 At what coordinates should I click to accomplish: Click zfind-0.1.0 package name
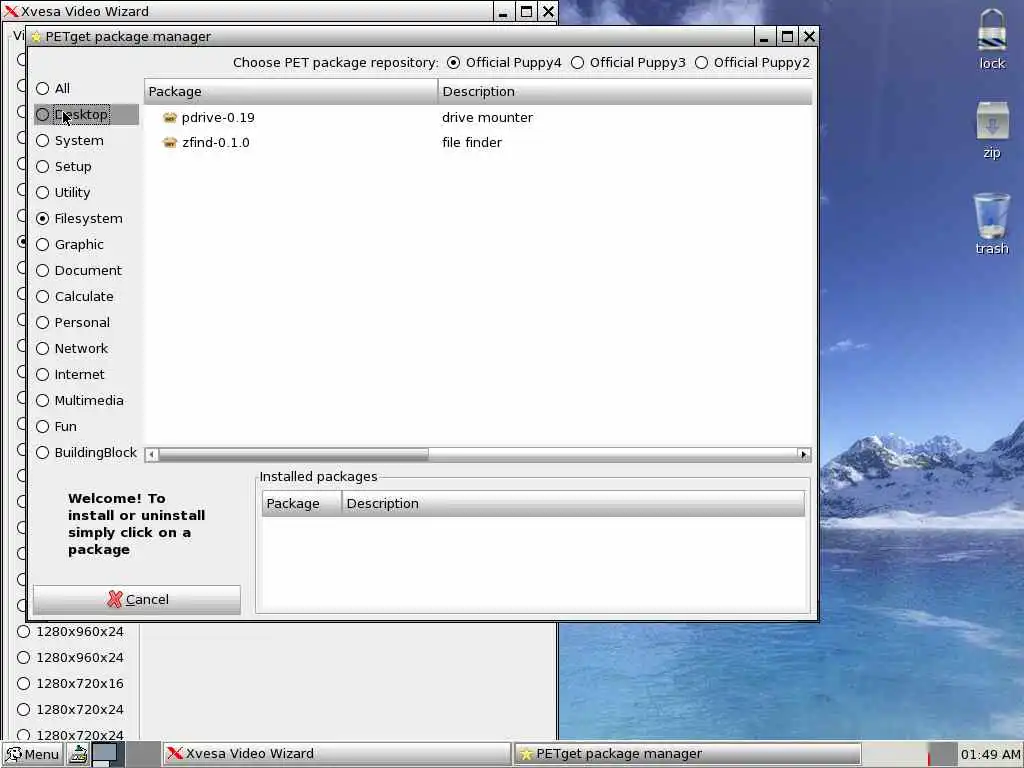pyautogui.click(x=216, y=142)
